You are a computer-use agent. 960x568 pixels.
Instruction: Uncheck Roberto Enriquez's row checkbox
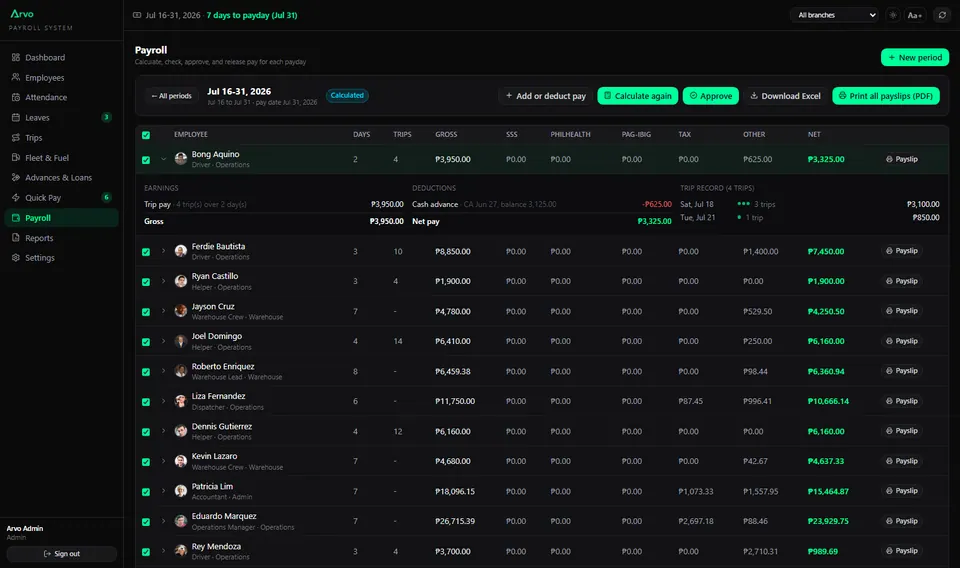[x=146, y=372]
